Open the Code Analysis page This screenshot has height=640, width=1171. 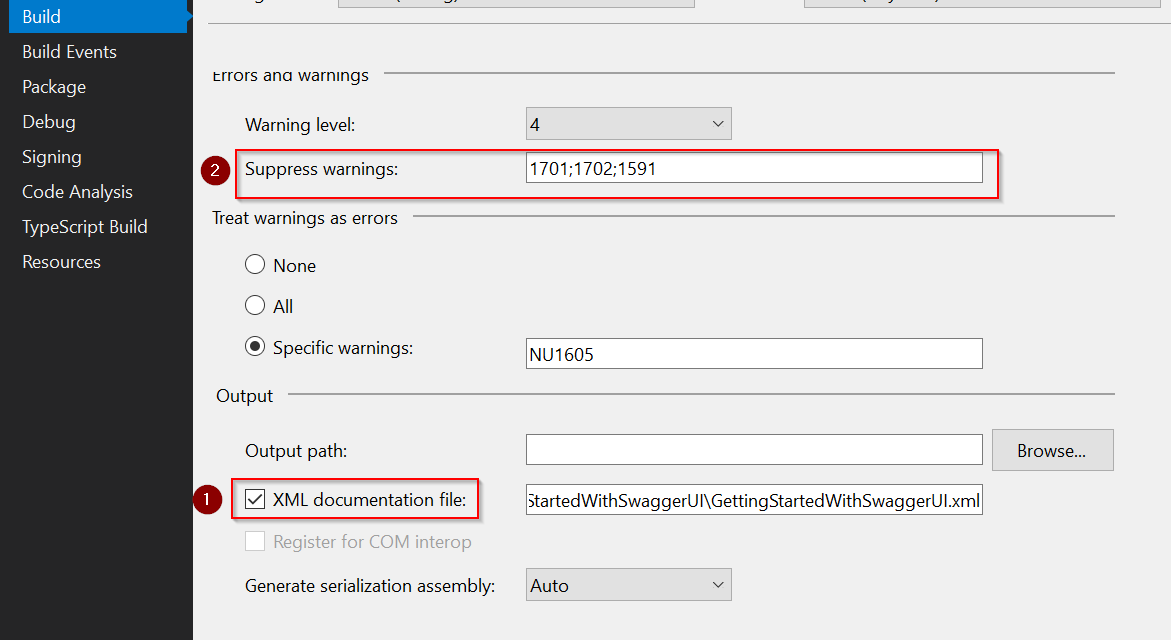coord(77,192)
